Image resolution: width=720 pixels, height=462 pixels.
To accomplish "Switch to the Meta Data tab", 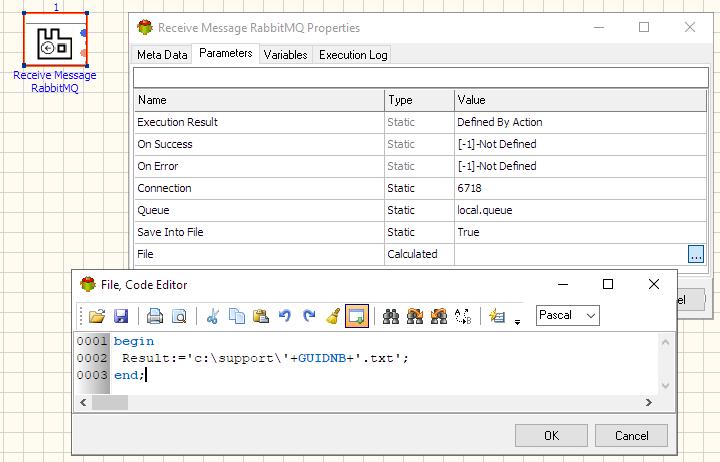I will [x=162, y=55].
